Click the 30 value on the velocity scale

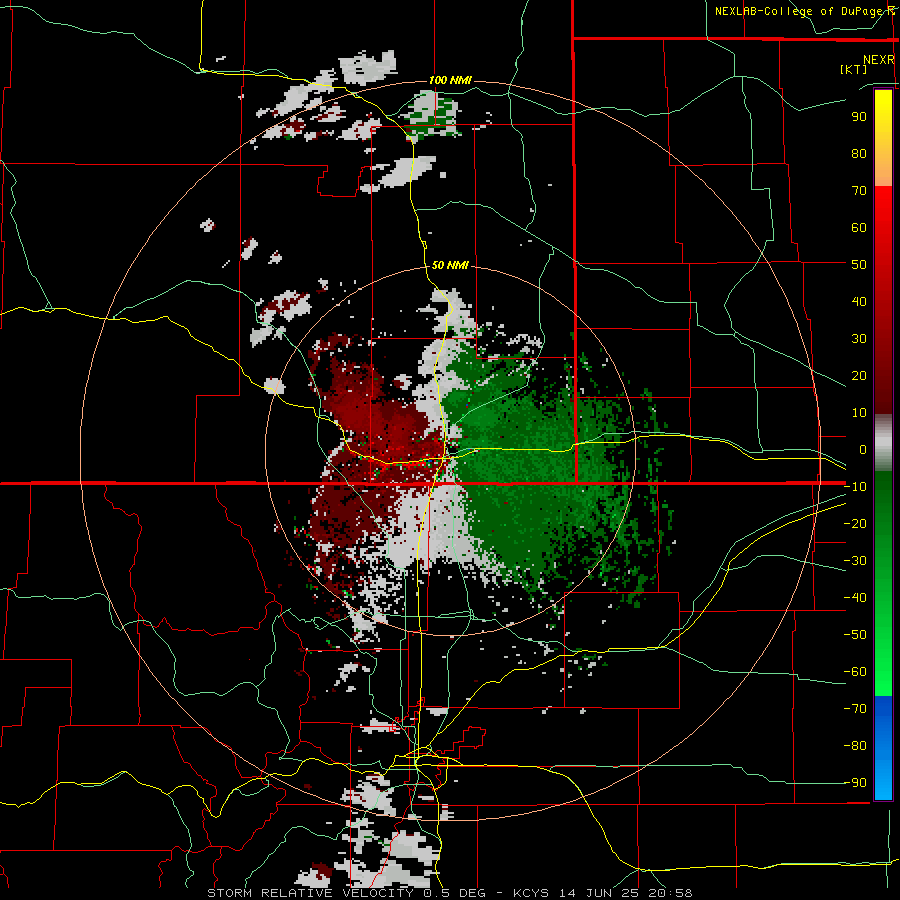click(859, 339)
